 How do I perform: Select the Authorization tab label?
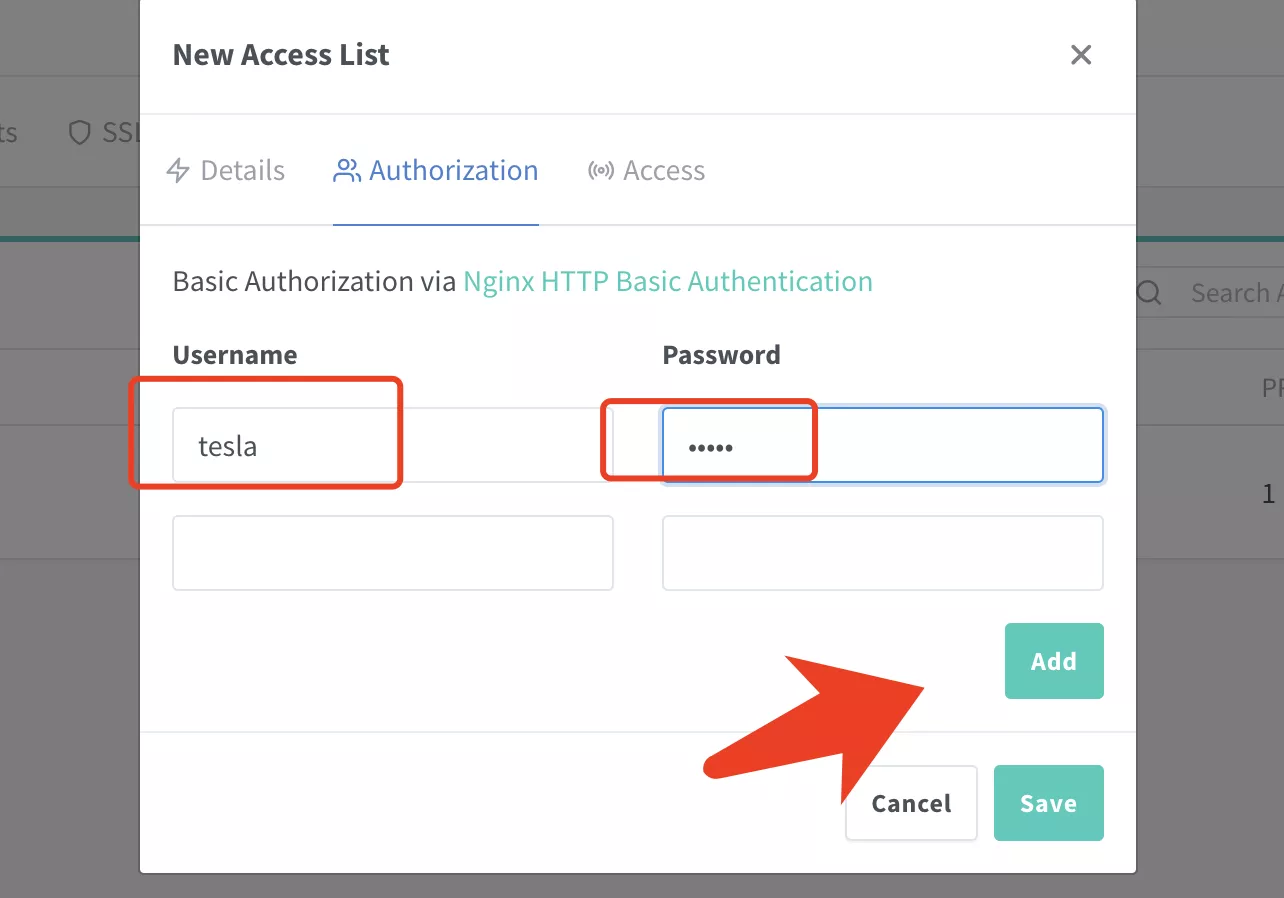[x=454, y=171]
